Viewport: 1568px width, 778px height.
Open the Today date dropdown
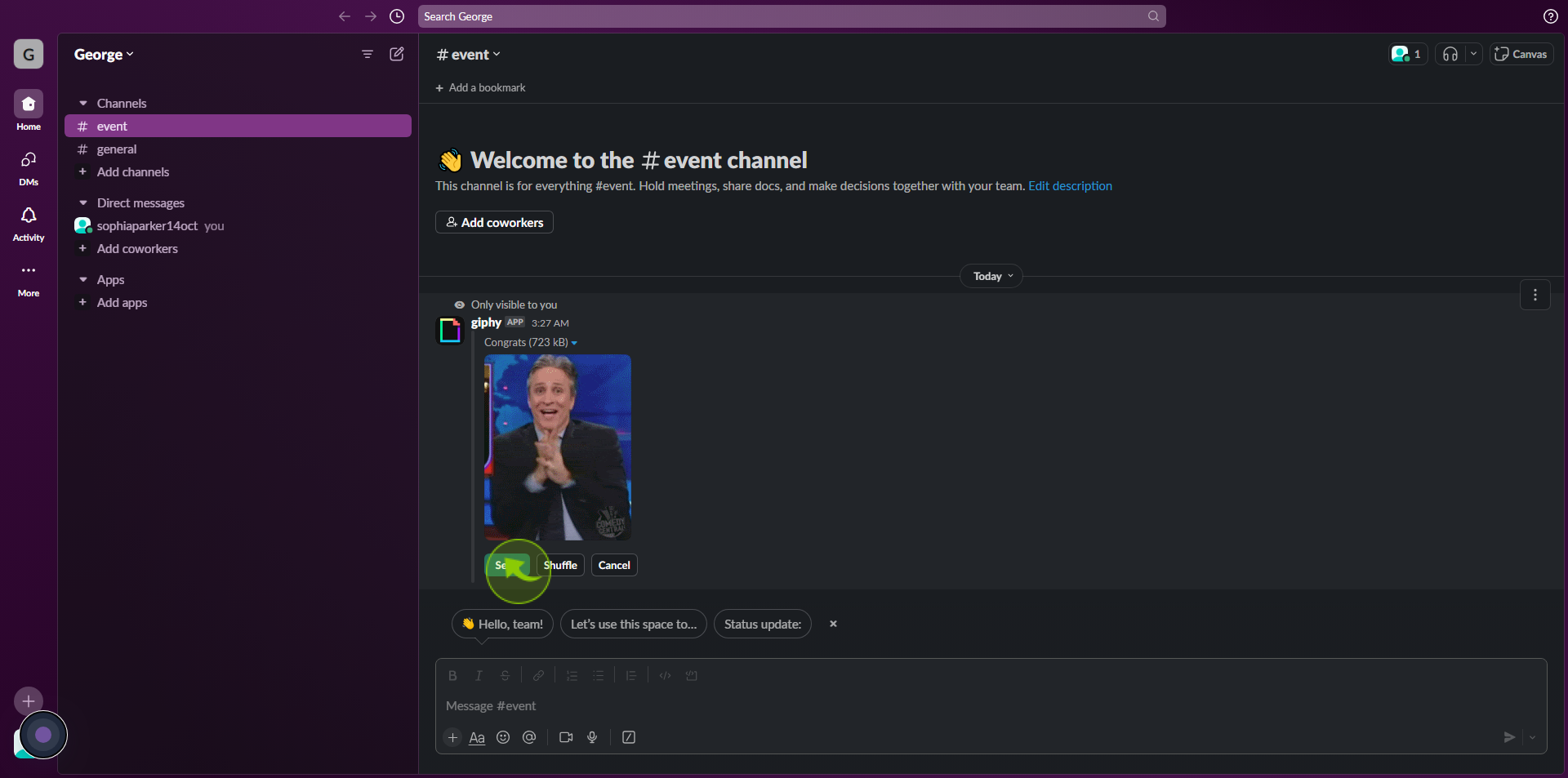(991, 276)
